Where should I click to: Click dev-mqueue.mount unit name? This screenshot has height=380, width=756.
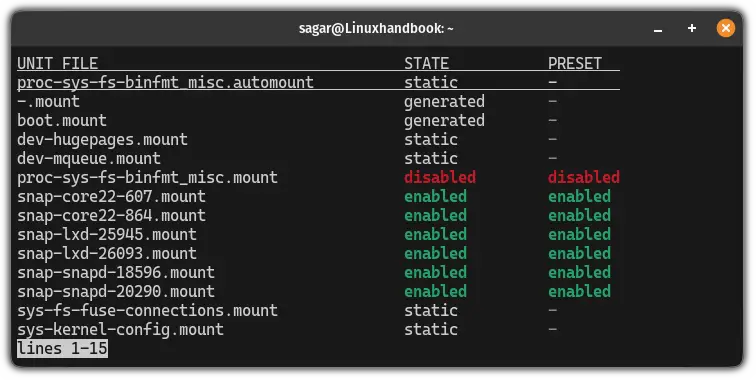coord(89,159)
